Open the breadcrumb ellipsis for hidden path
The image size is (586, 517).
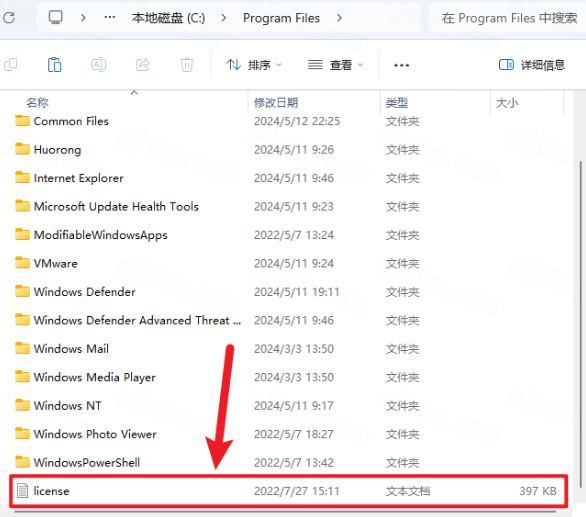pyautogui.click(x=110, y=17)
